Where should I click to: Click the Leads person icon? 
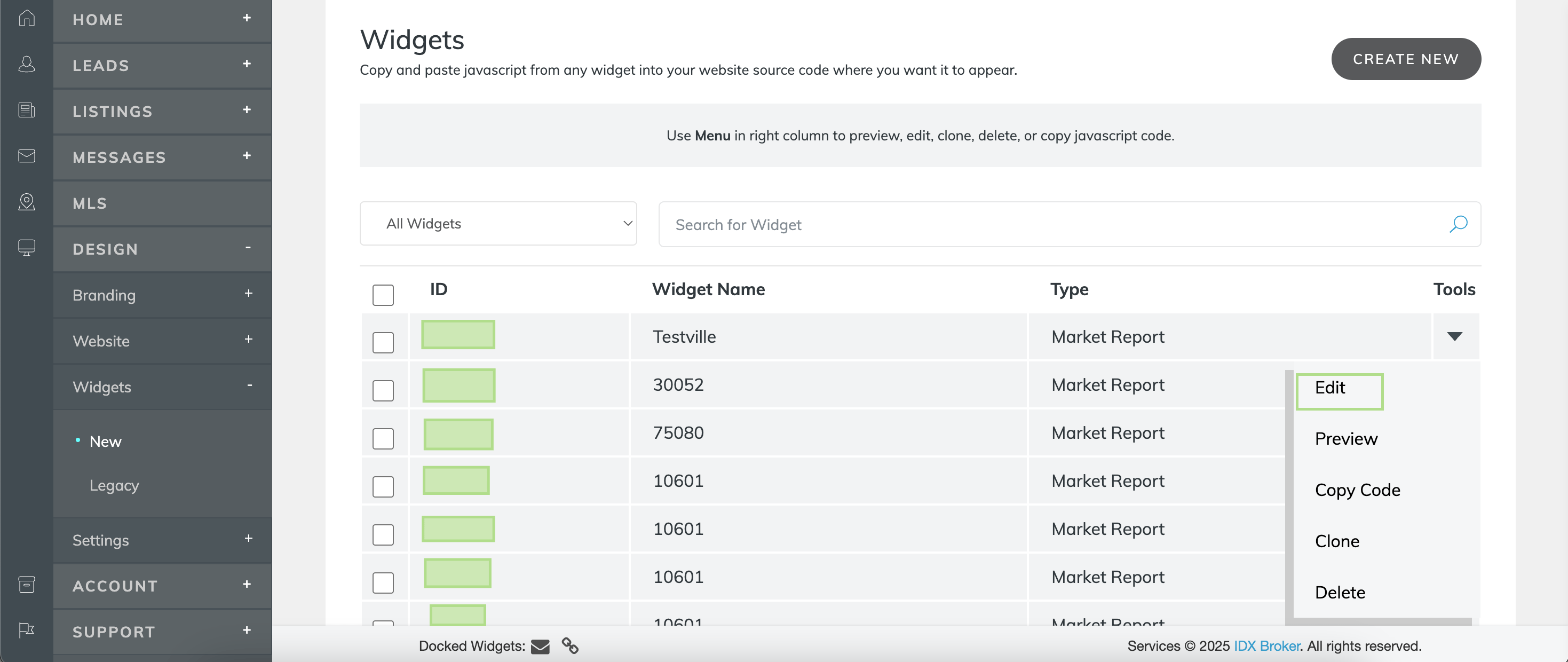click(26, 64)
